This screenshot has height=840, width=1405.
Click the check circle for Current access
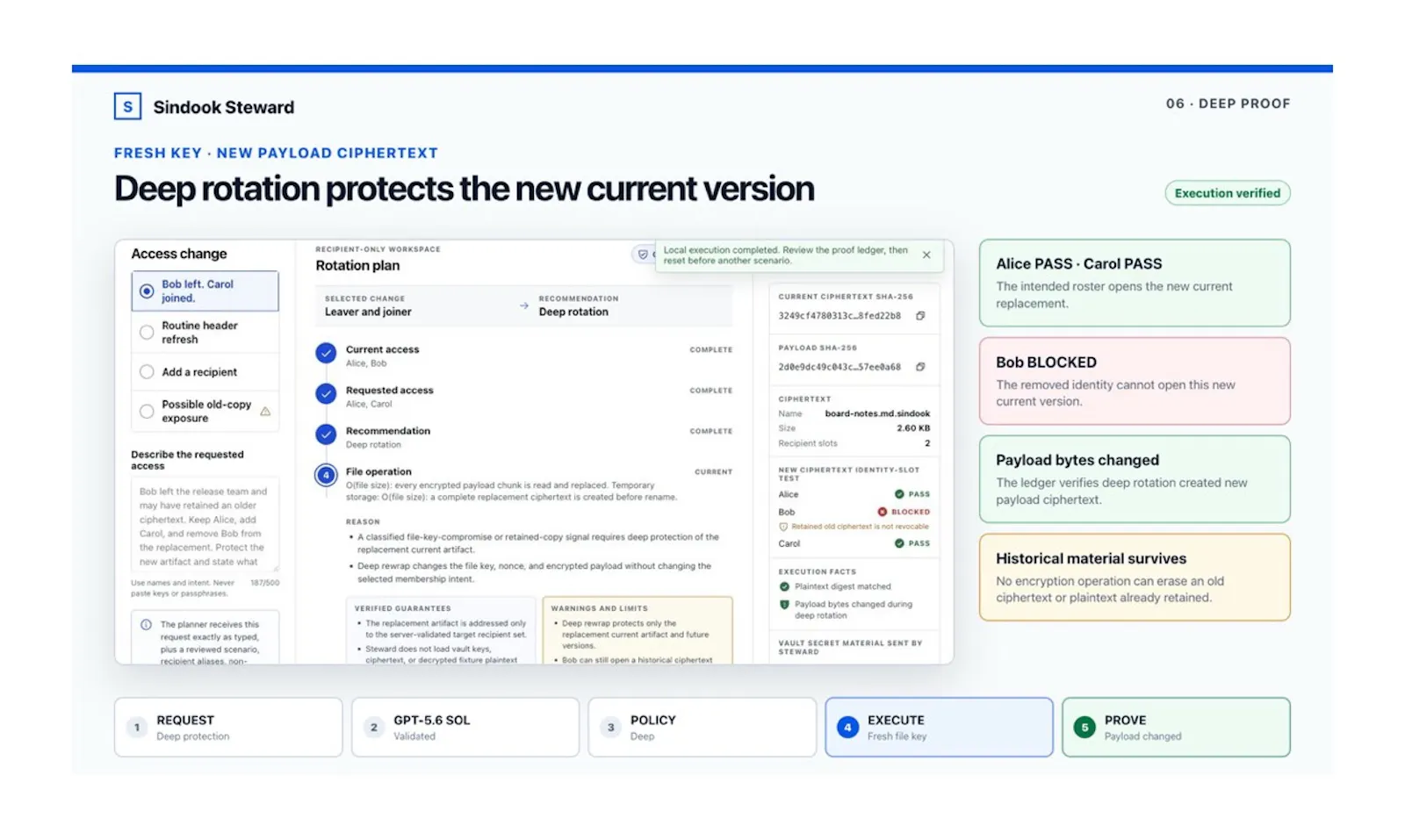(326, 353)
